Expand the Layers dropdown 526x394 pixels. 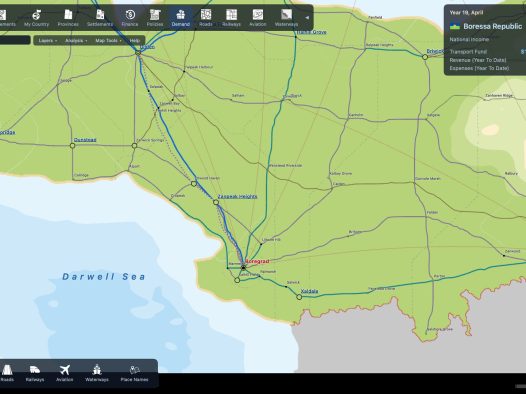click(48, 41)
